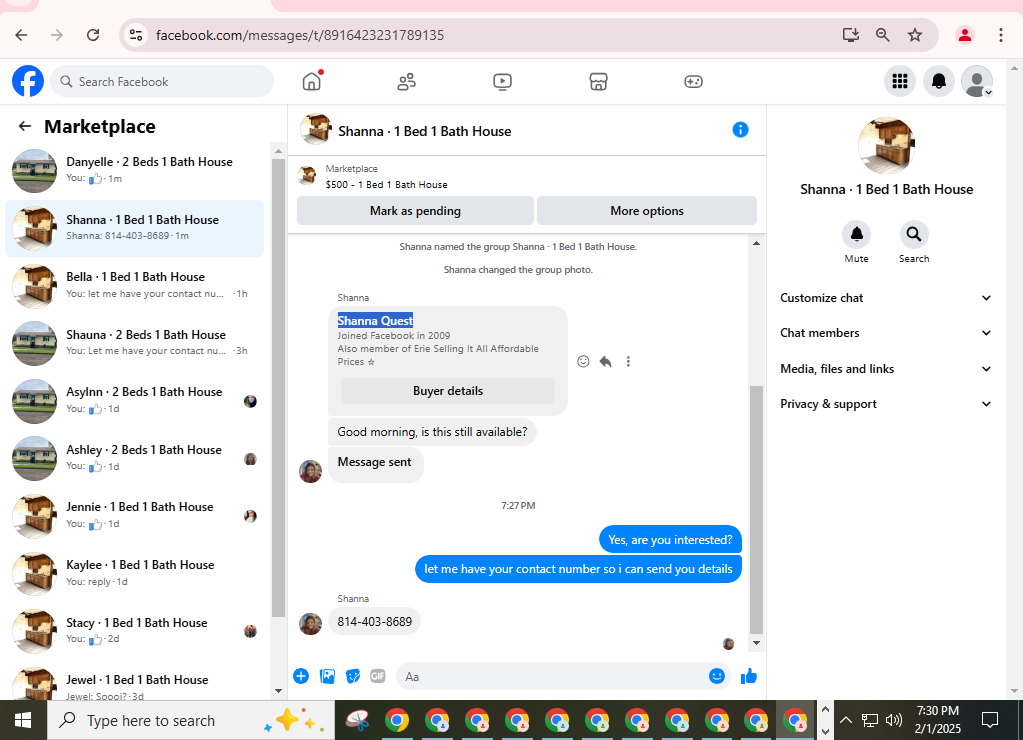This screenshot has height=740, width=1023.
Task: Search within conversation using magnifier icon
Action: click(x=913, y=234)
